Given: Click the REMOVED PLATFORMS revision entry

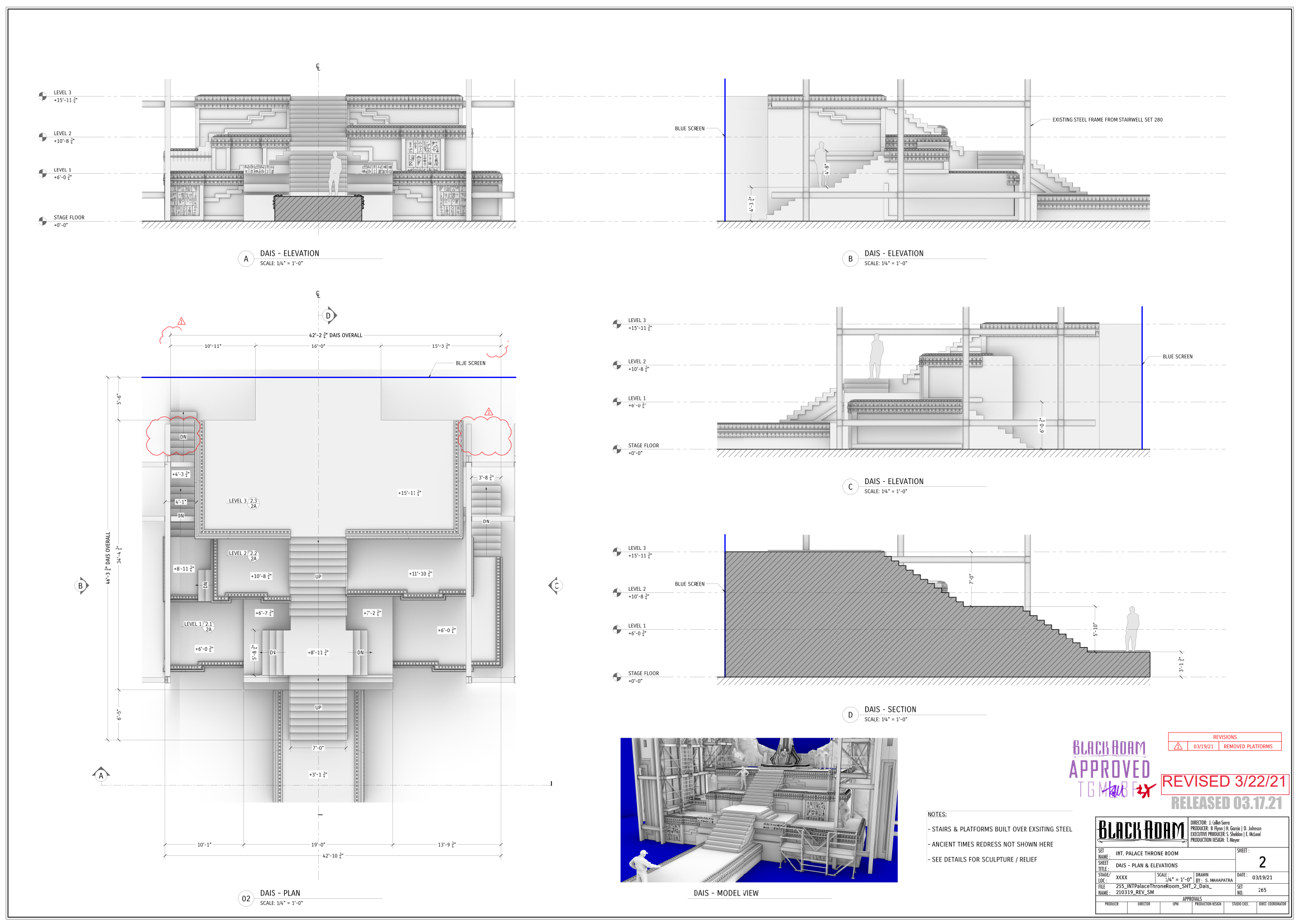Looking at the screenshot, I should 1248,746.
